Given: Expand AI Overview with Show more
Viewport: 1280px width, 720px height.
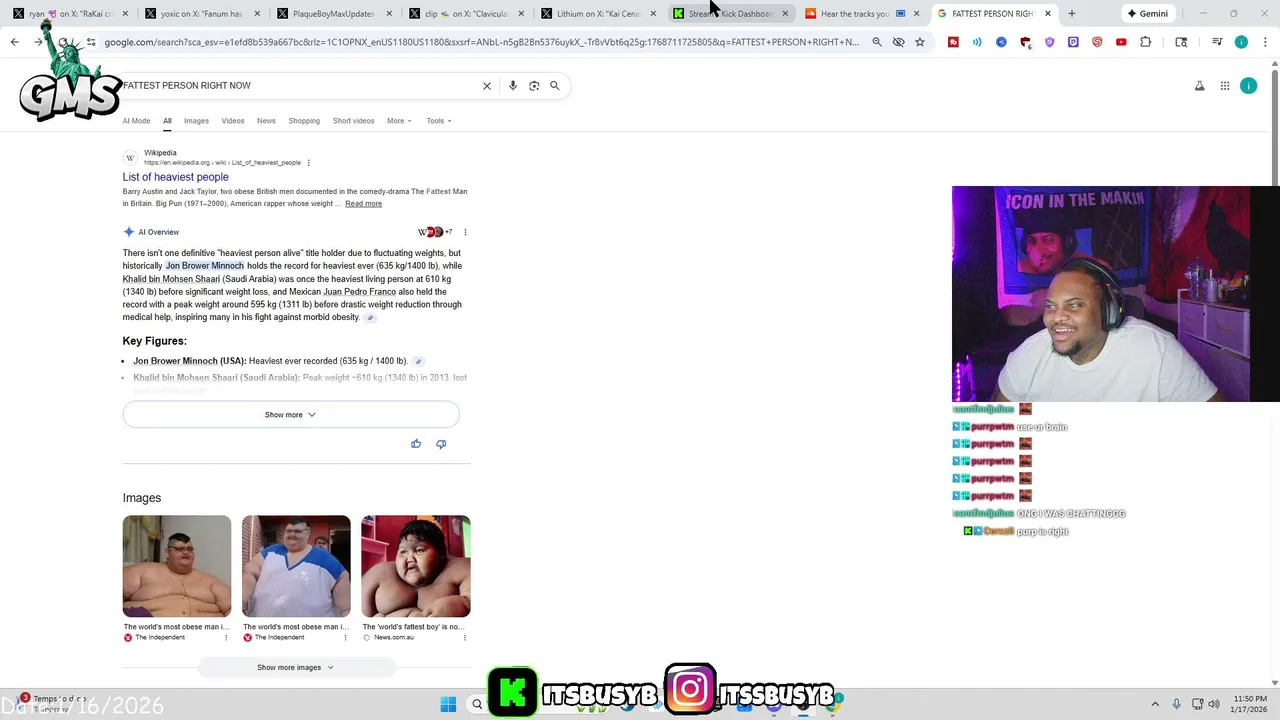Looking at the screenshot, I should click(x=291, y=415).
